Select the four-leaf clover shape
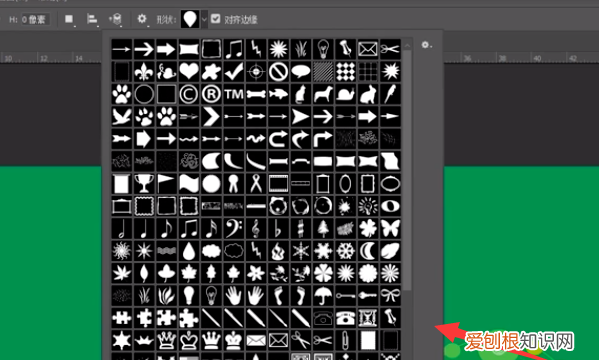This screenshot has height=360, width=599. click(x=368, y=228)
